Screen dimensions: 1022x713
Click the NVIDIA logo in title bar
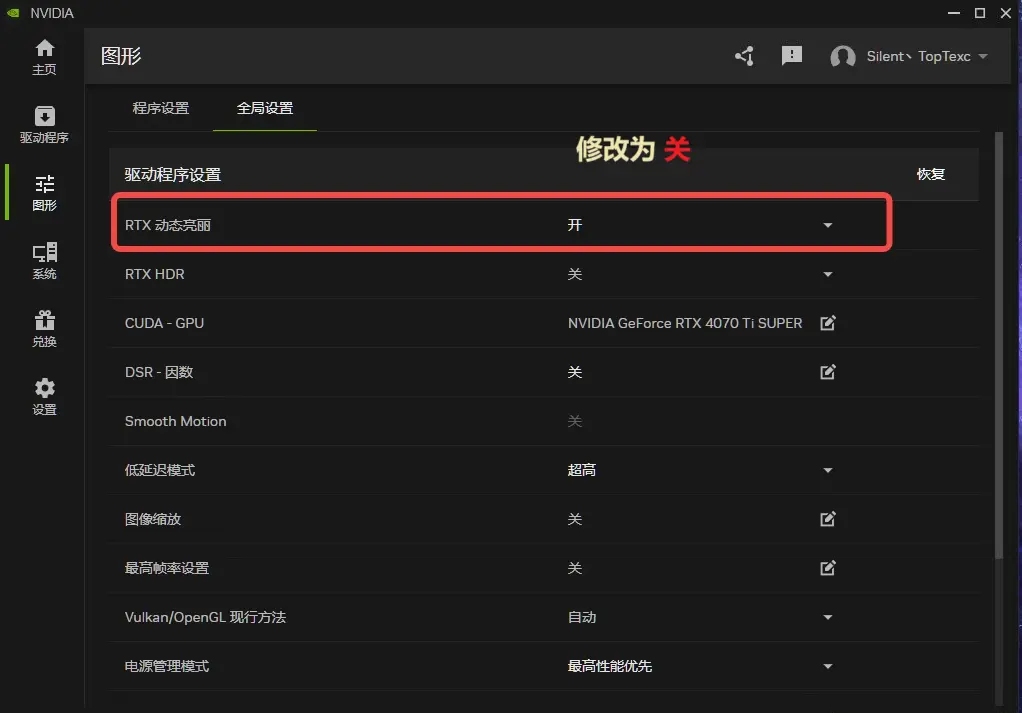13,13
